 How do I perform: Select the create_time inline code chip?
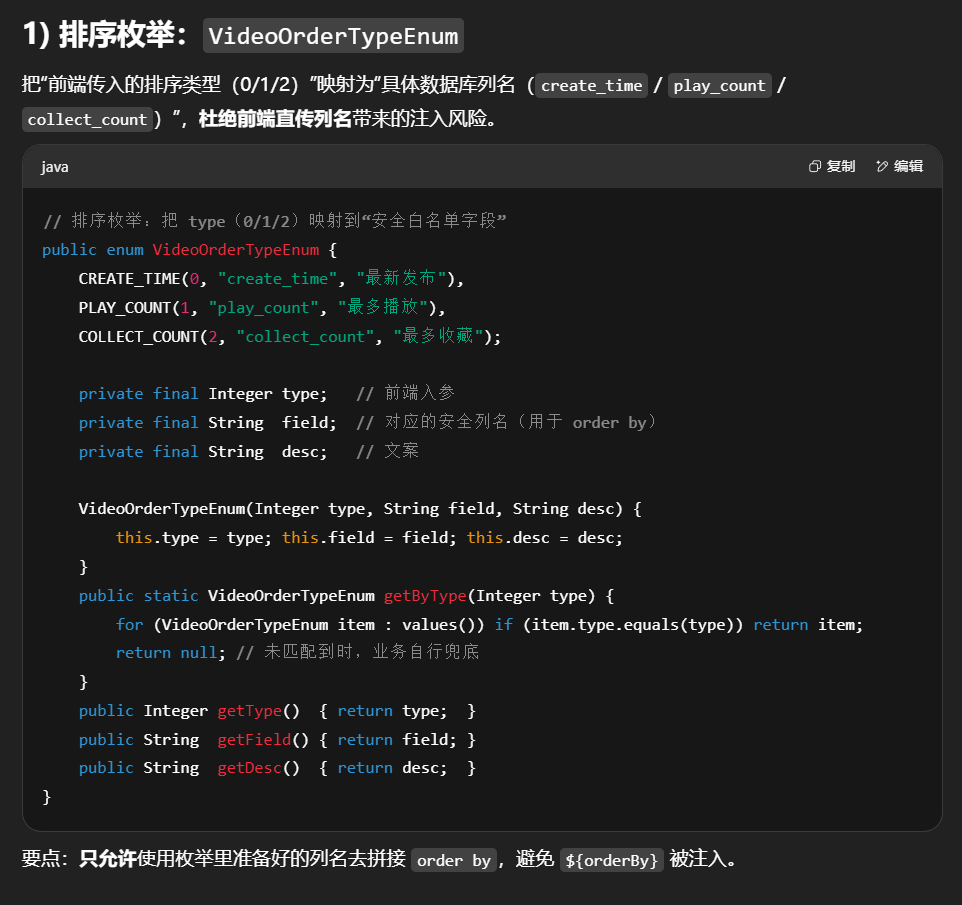592,86
